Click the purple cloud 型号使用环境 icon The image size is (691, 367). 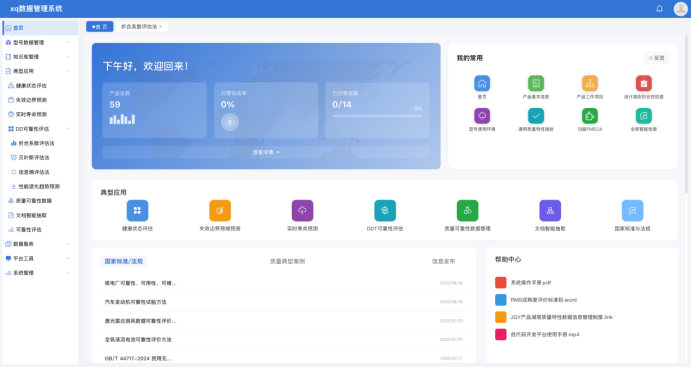[482, 116]
